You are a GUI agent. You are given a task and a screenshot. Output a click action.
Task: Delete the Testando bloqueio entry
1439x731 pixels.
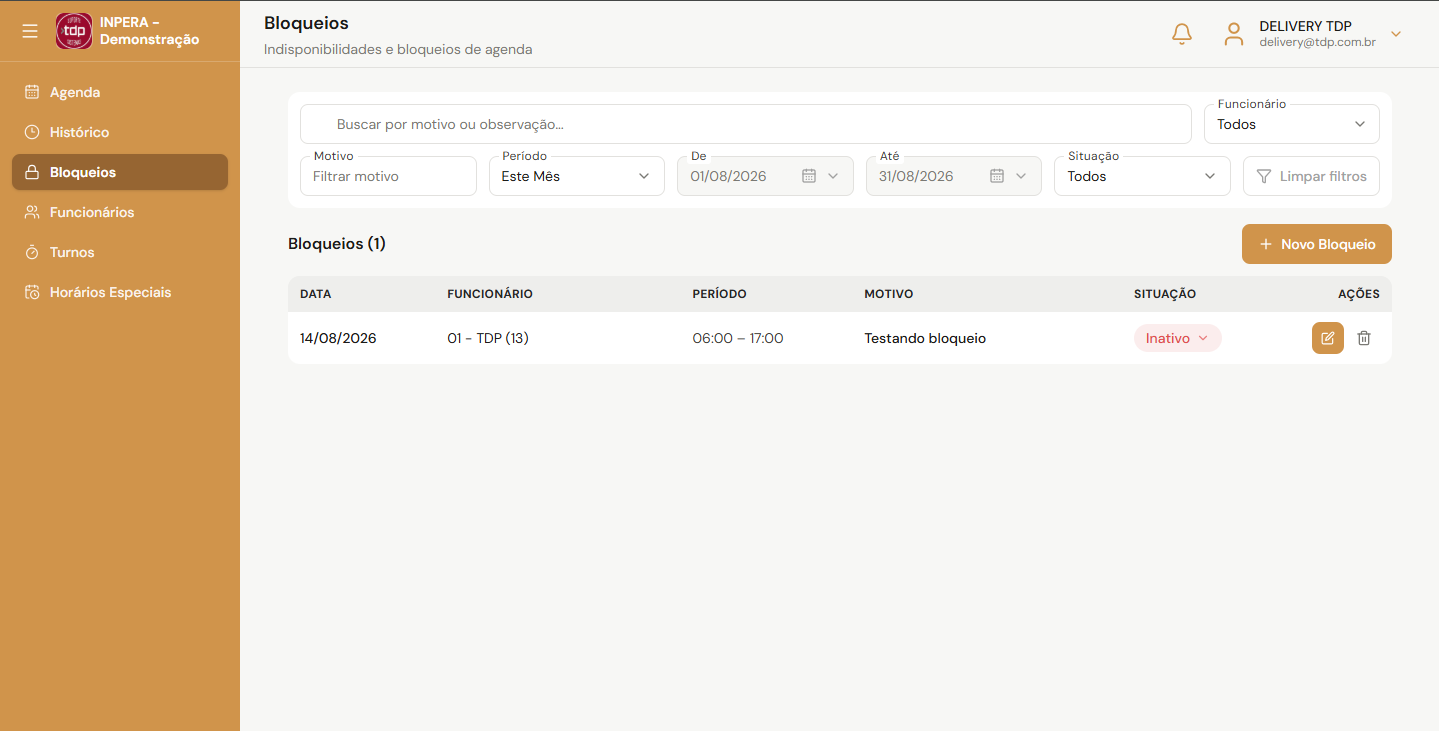pyautogui.click(x=1364, y=338)
